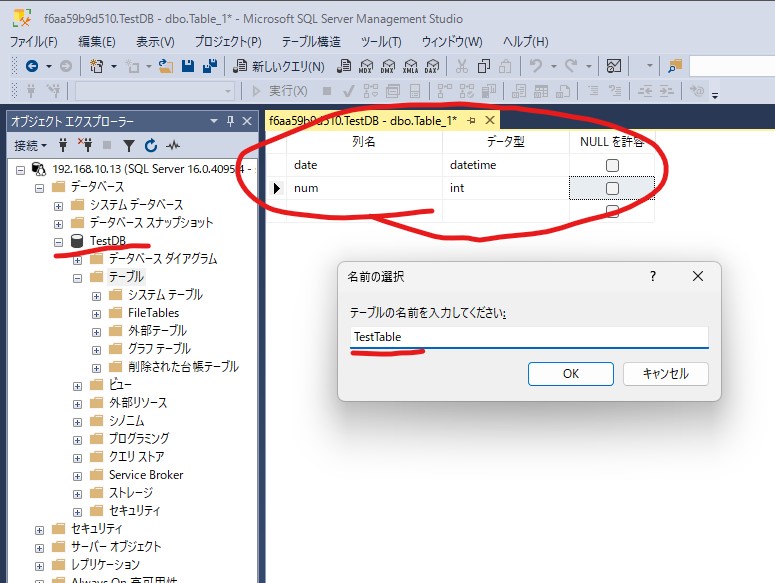Expand the システム データベース node
The height and width of the screenshot is (583, 775).
[58, 206]
